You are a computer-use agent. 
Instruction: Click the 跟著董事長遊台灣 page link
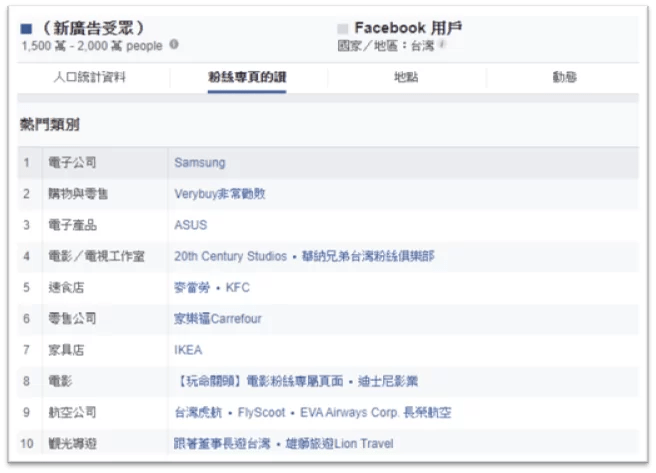[x=222, y=443]
